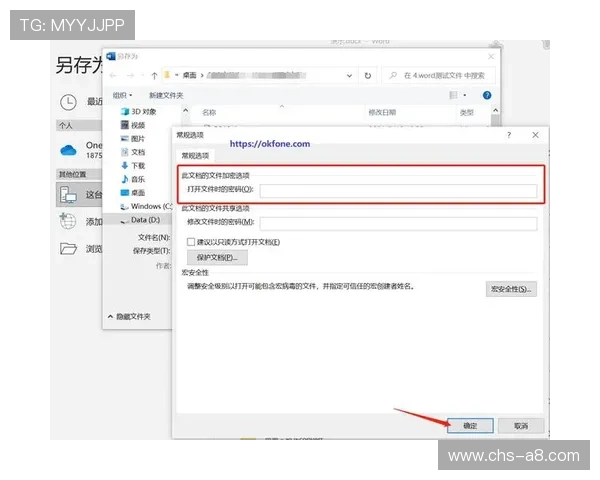The image size is (600, 480).
Task: Enable 建议以只读方式打开文档 checkbox
Action: coord(191,242)
